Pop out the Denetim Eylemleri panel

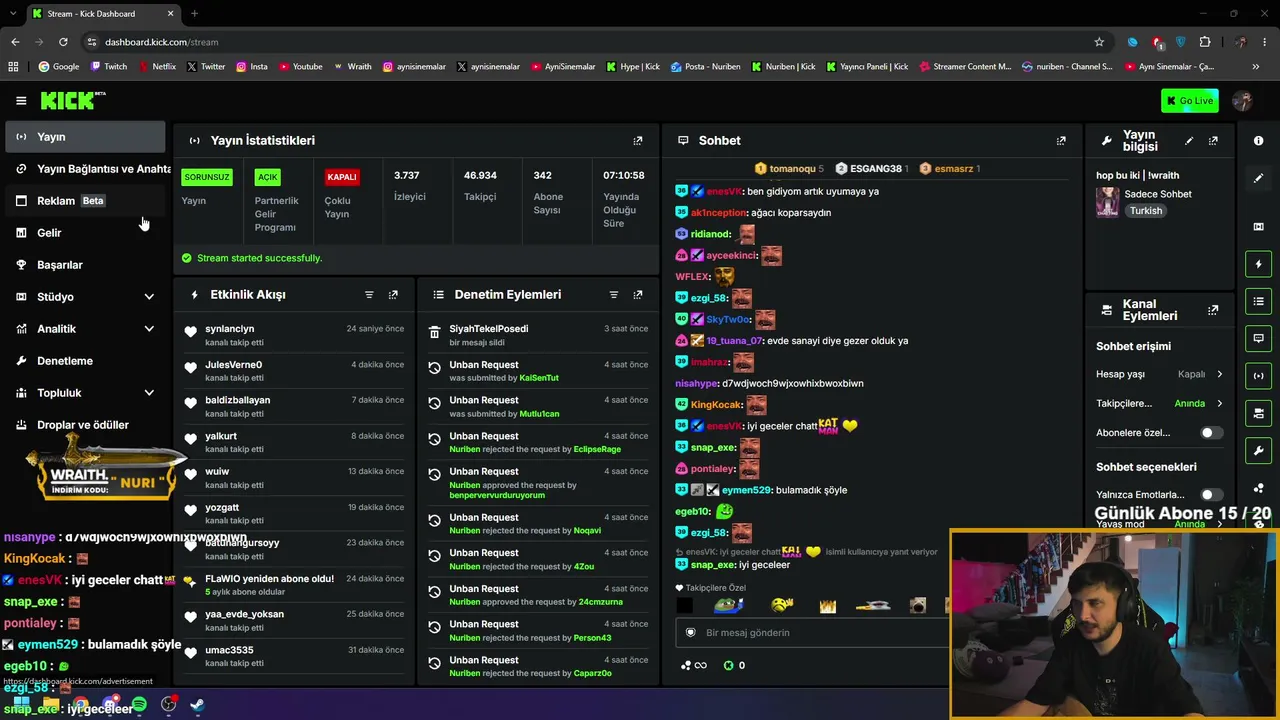coord(638,295)
